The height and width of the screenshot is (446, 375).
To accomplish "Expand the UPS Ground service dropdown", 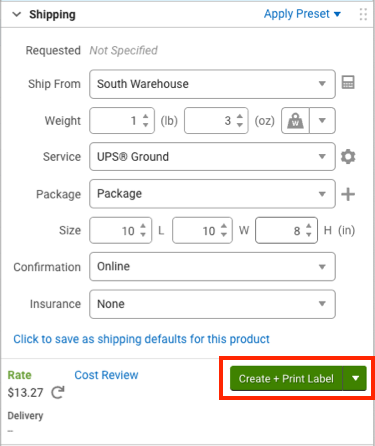I will [212, 157].
